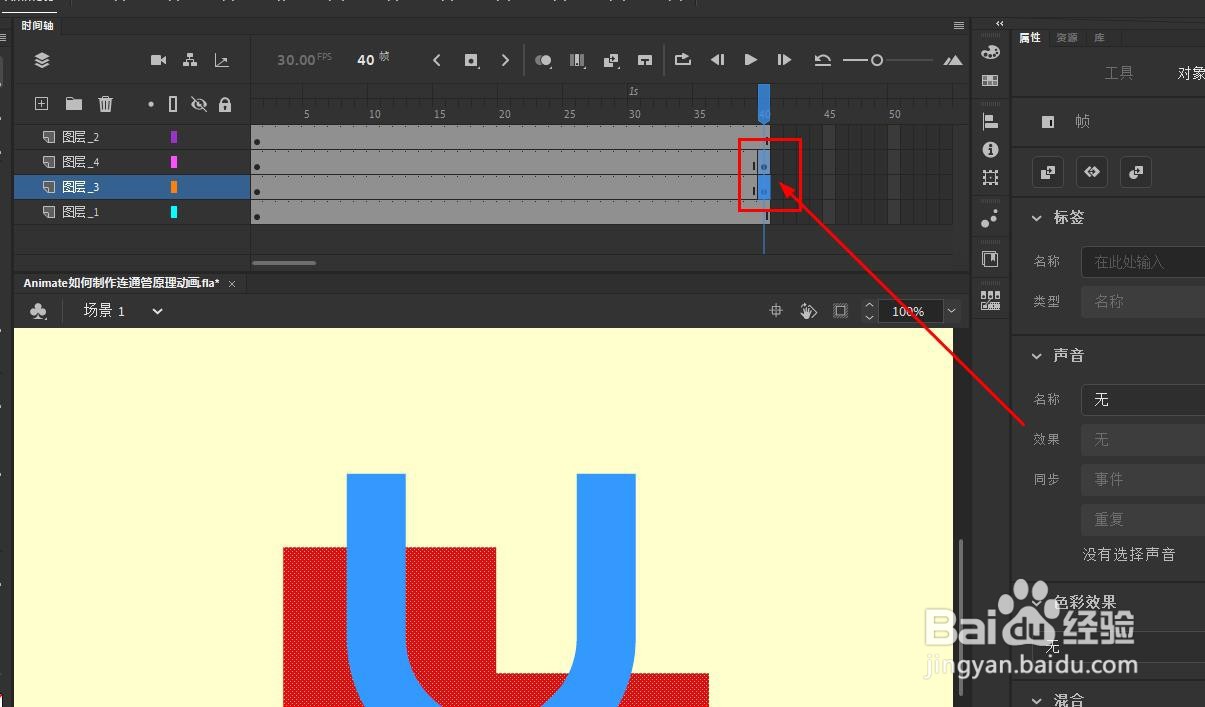This screenshot has height=707, width=1205.
Task: Toggle the Loop playback button
Action: [x=683, y=59]
